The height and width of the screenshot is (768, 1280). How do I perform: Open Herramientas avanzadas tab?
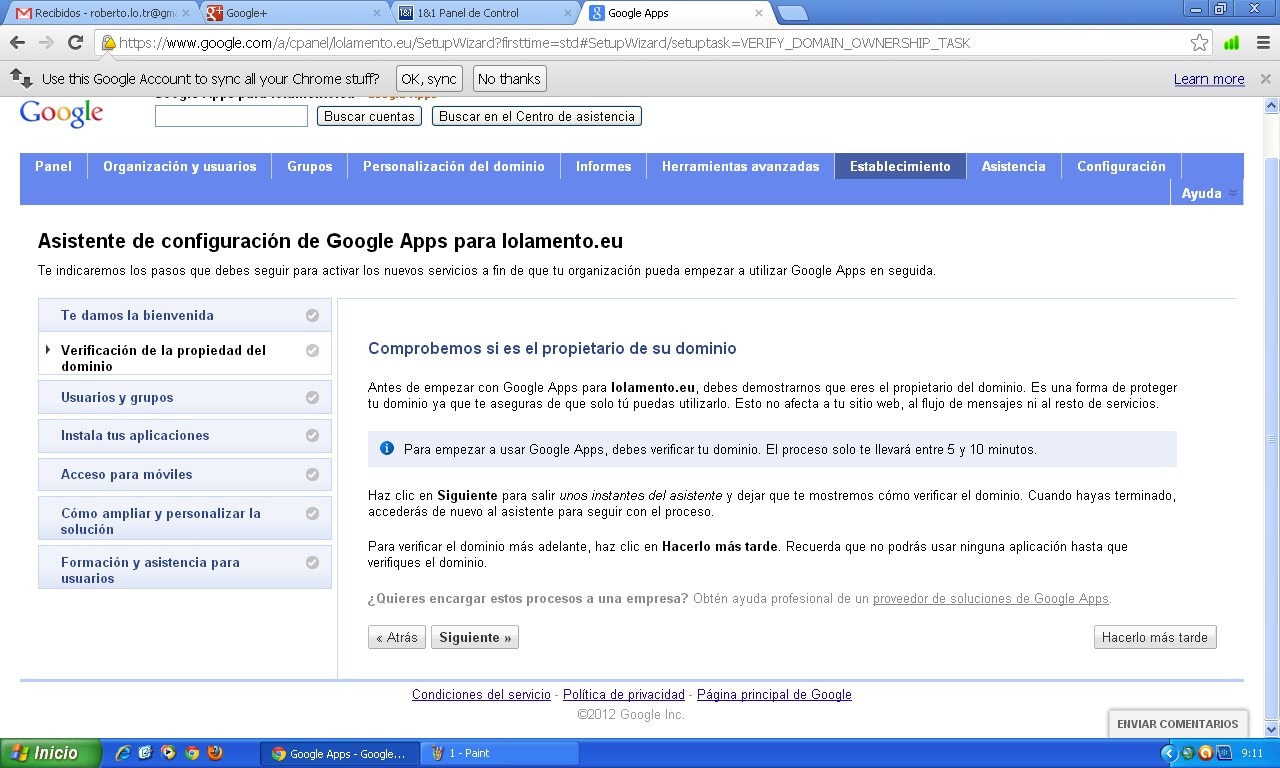pyautogui.click(x=740, y=166)
